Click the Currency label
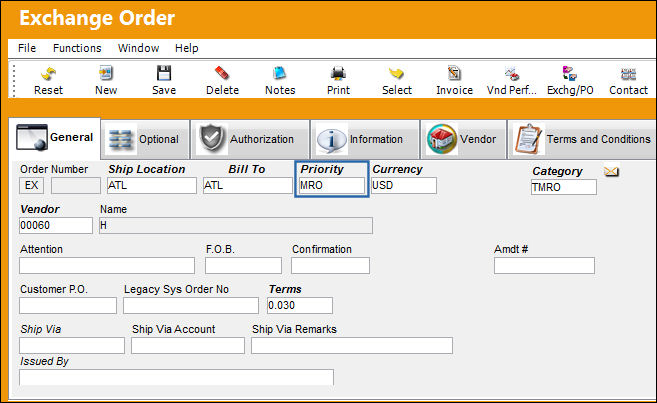The height and width of the screenshot is (403, 657). tap(397, 169)
